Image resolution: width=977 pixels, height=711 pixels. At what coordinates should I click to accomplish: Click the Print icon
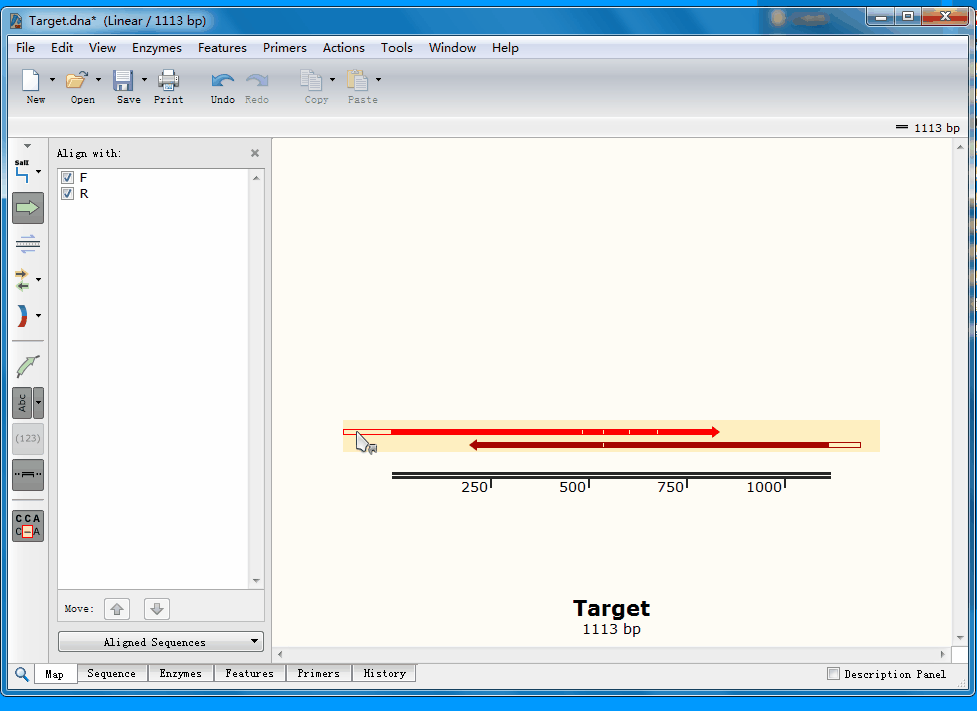[168, 82]
